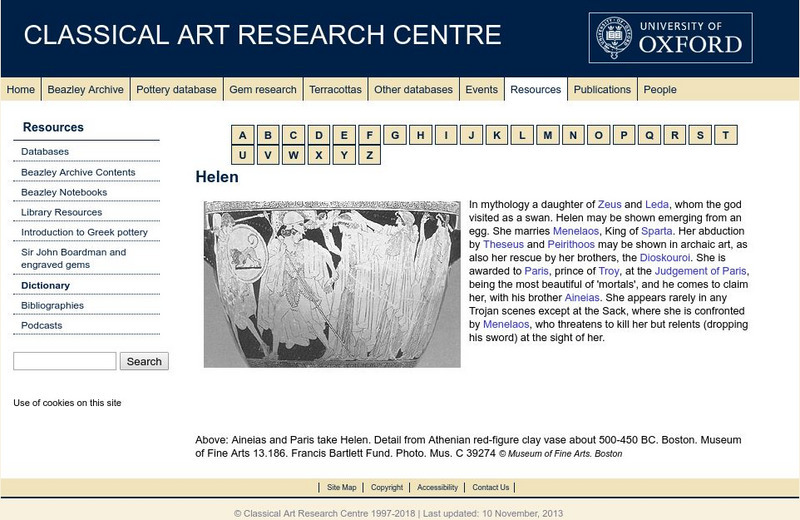
Task: Open the Accessibility footer link
Action: 437,487
